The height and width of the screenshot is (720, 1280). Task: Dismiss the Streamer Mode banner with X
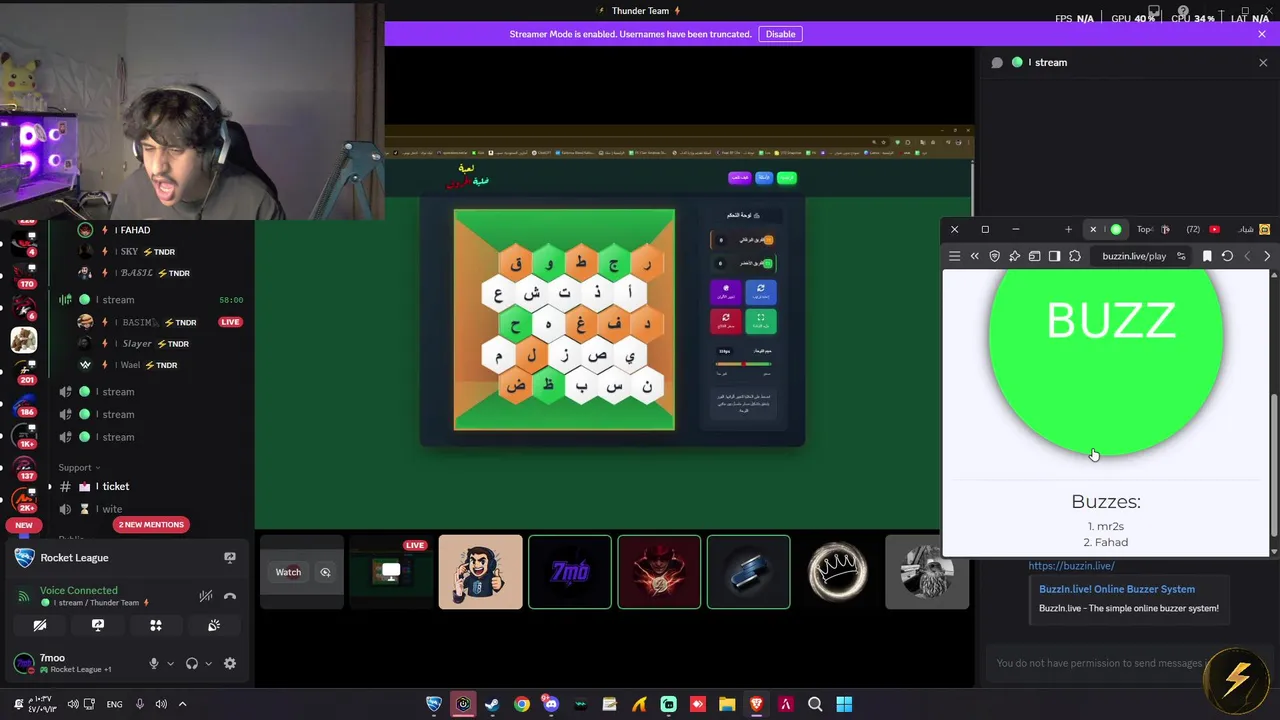1262,34
